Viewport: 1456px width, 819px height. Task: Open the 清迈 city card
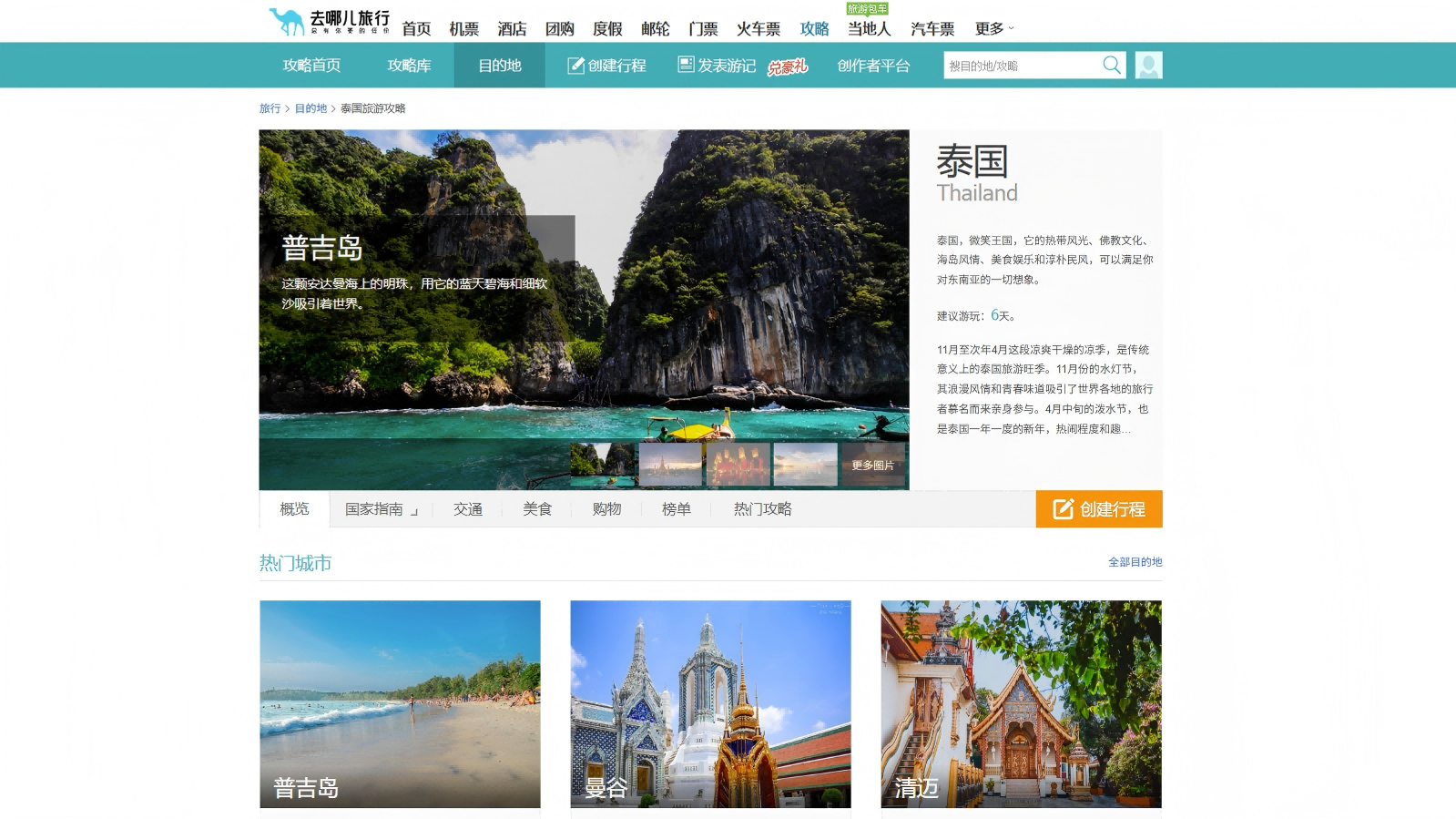pyautogui.click(x=1021, y=703)
